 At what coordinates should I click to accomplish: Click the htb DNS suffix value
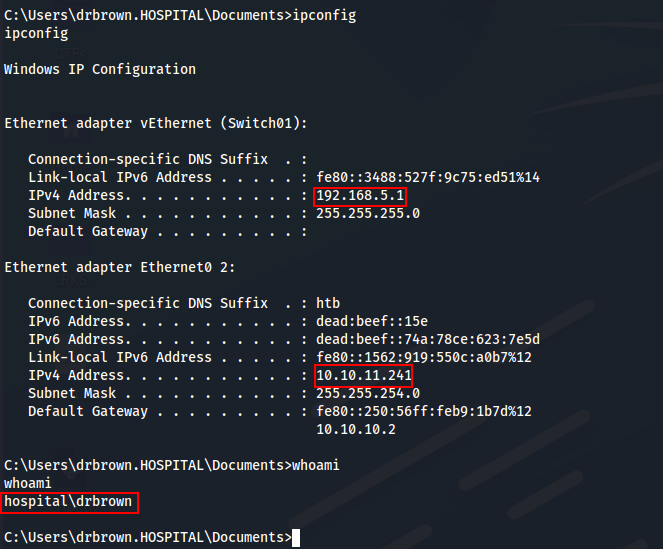click(328, 303)
